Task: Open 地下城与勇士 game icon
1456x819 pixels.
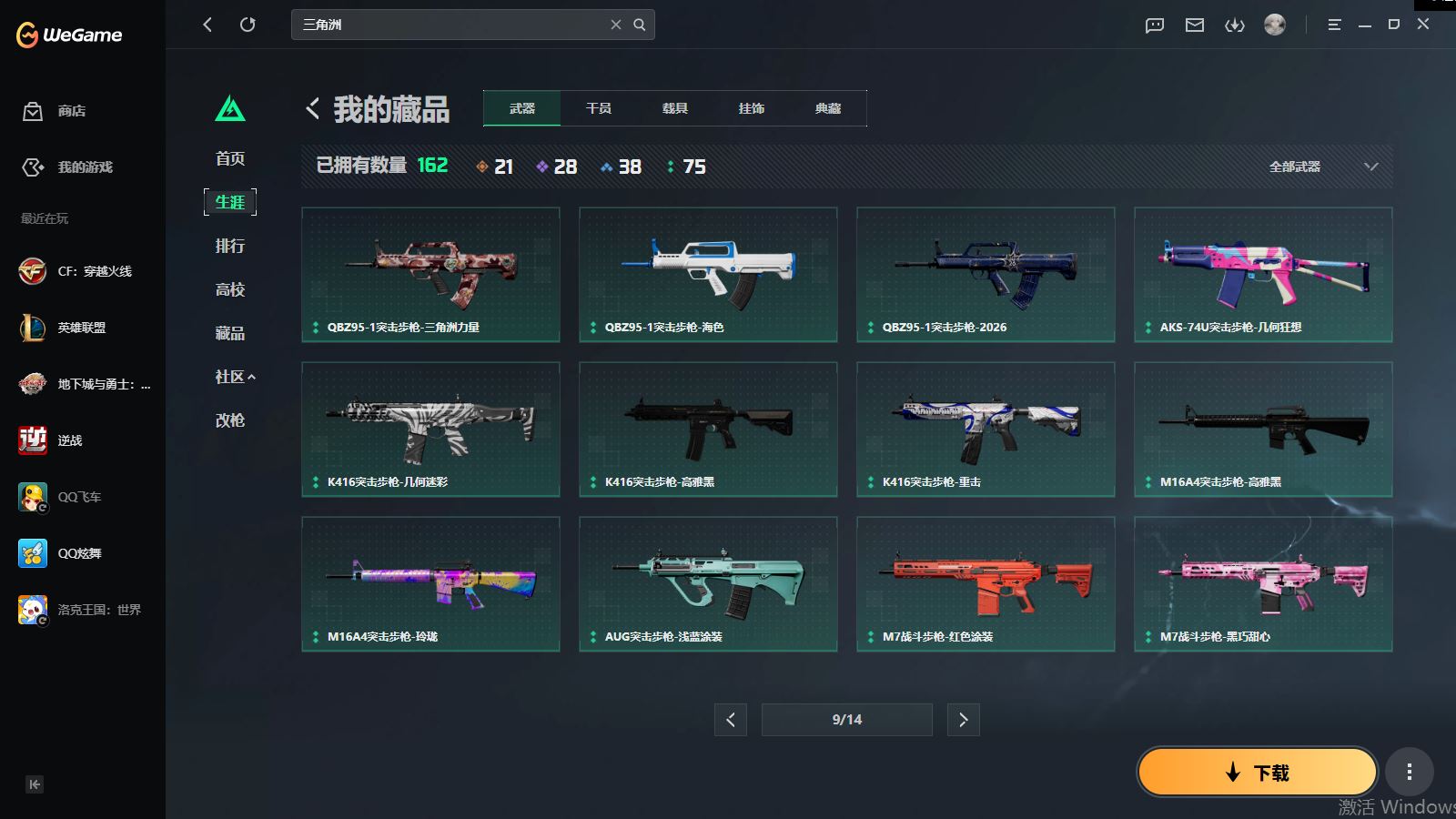Action: pyautogui.click(x=33, y=384)
